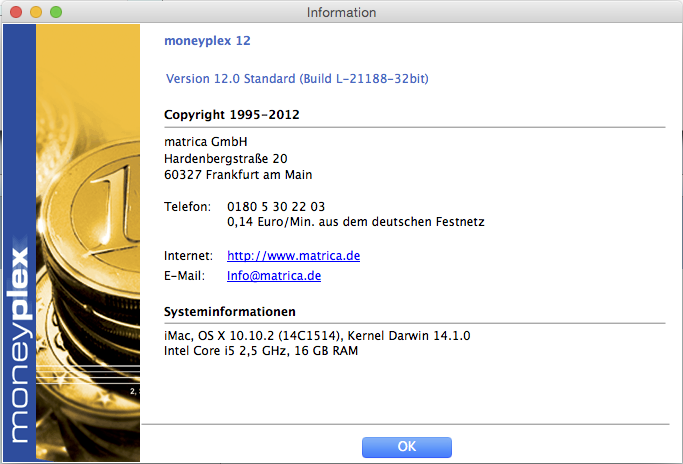This screenshot has height=464, width=683.
Task: Click the 'Telefon:' label
Action: coord(187,207)
